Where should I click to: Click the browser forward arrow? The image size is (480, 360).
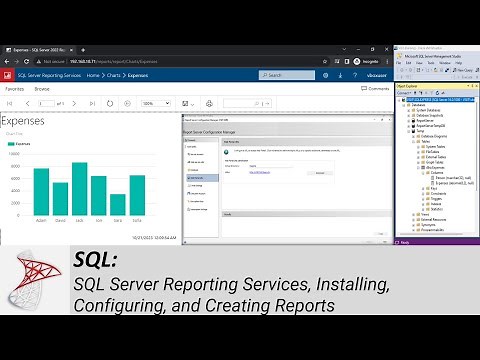[16, 61]
